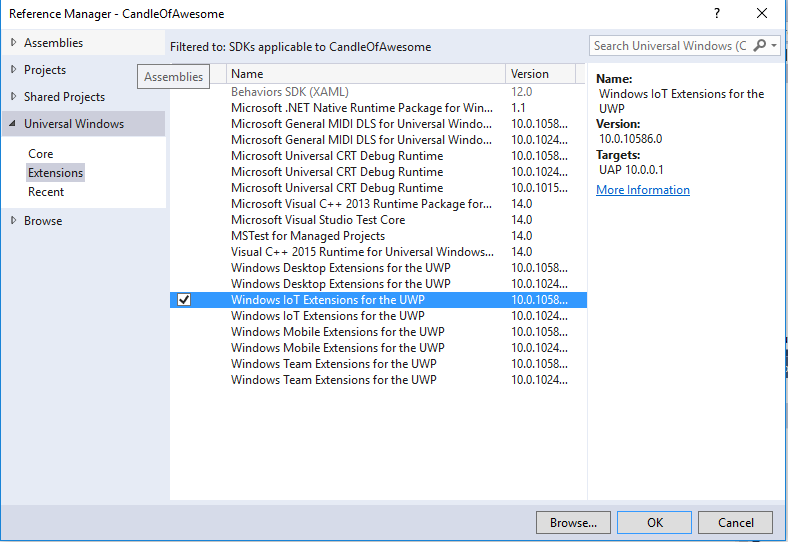Select the Extensions subcategory
This screenshot has height=542, width=788.
coord(55,173)
